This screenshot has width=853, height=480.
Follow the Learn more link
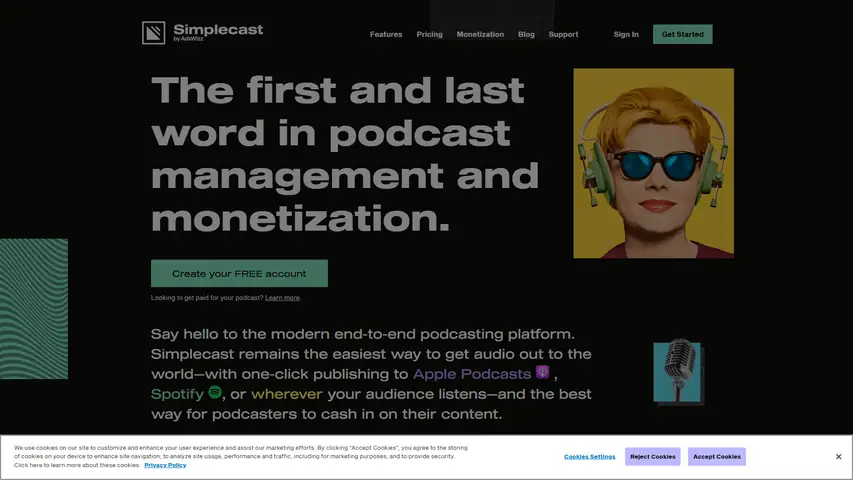point(282,298)
